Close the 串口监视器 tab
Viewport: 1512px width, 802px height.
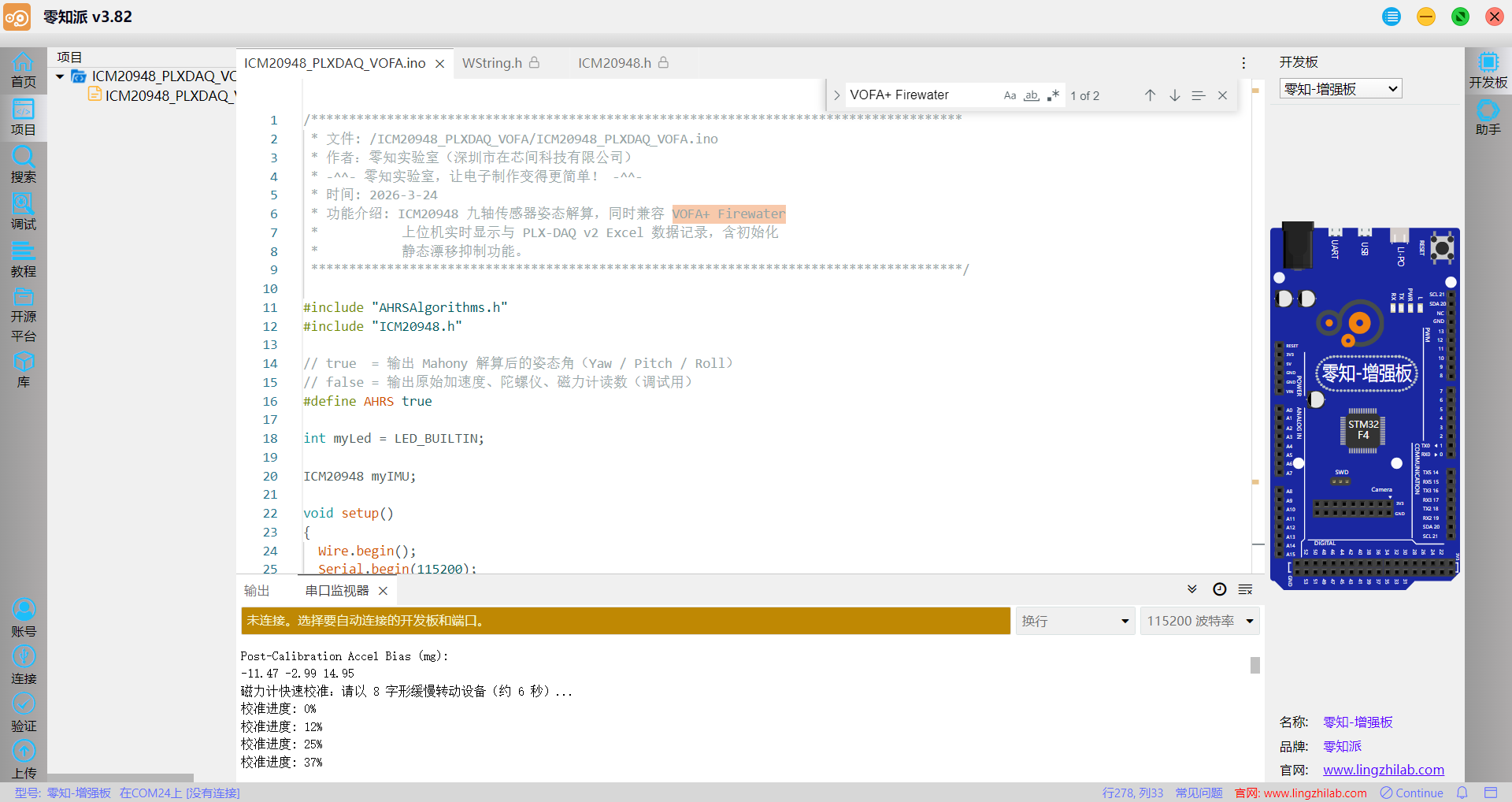point(384,591)
